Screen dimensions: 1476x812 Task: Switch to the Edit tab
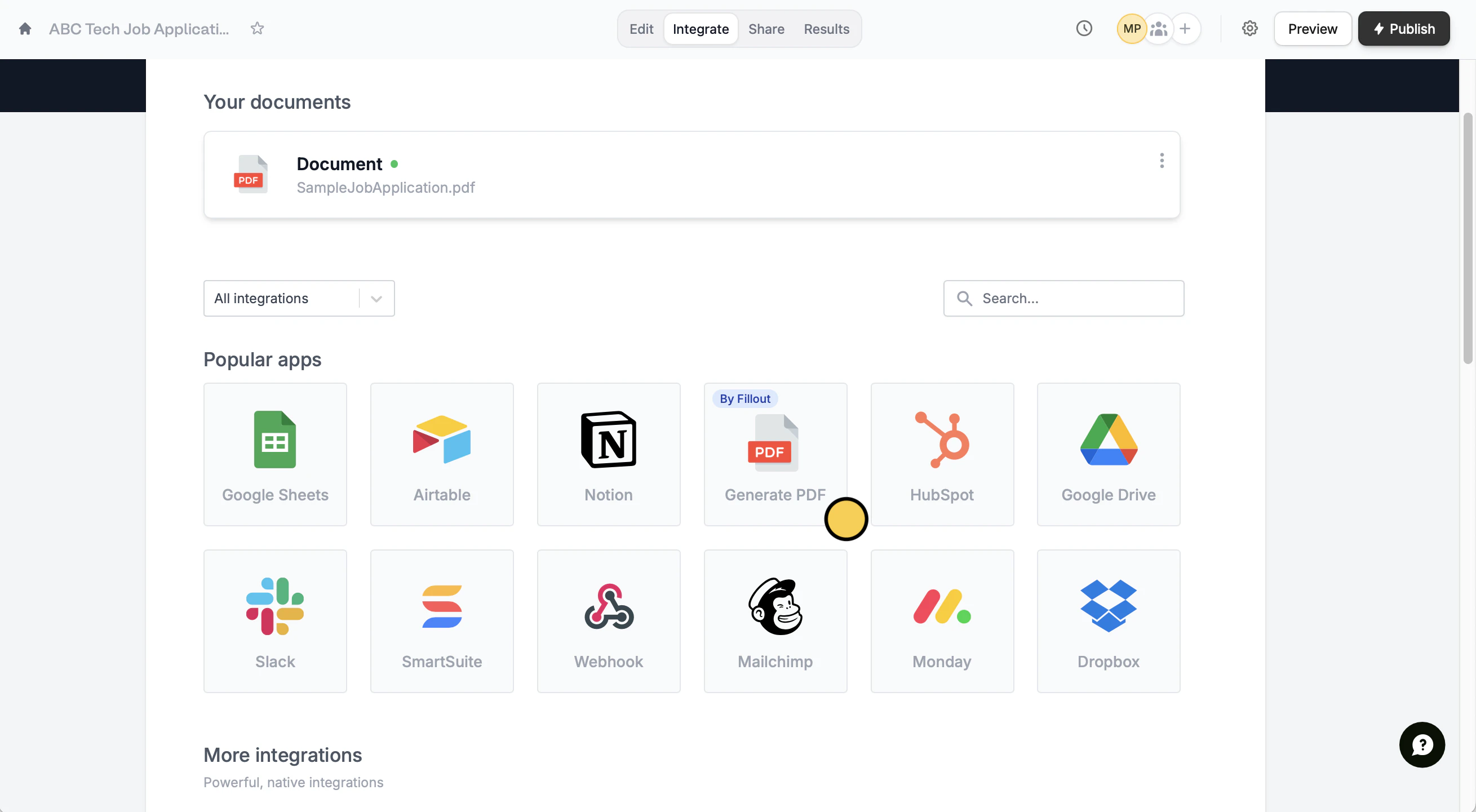(x=641, y=29)
